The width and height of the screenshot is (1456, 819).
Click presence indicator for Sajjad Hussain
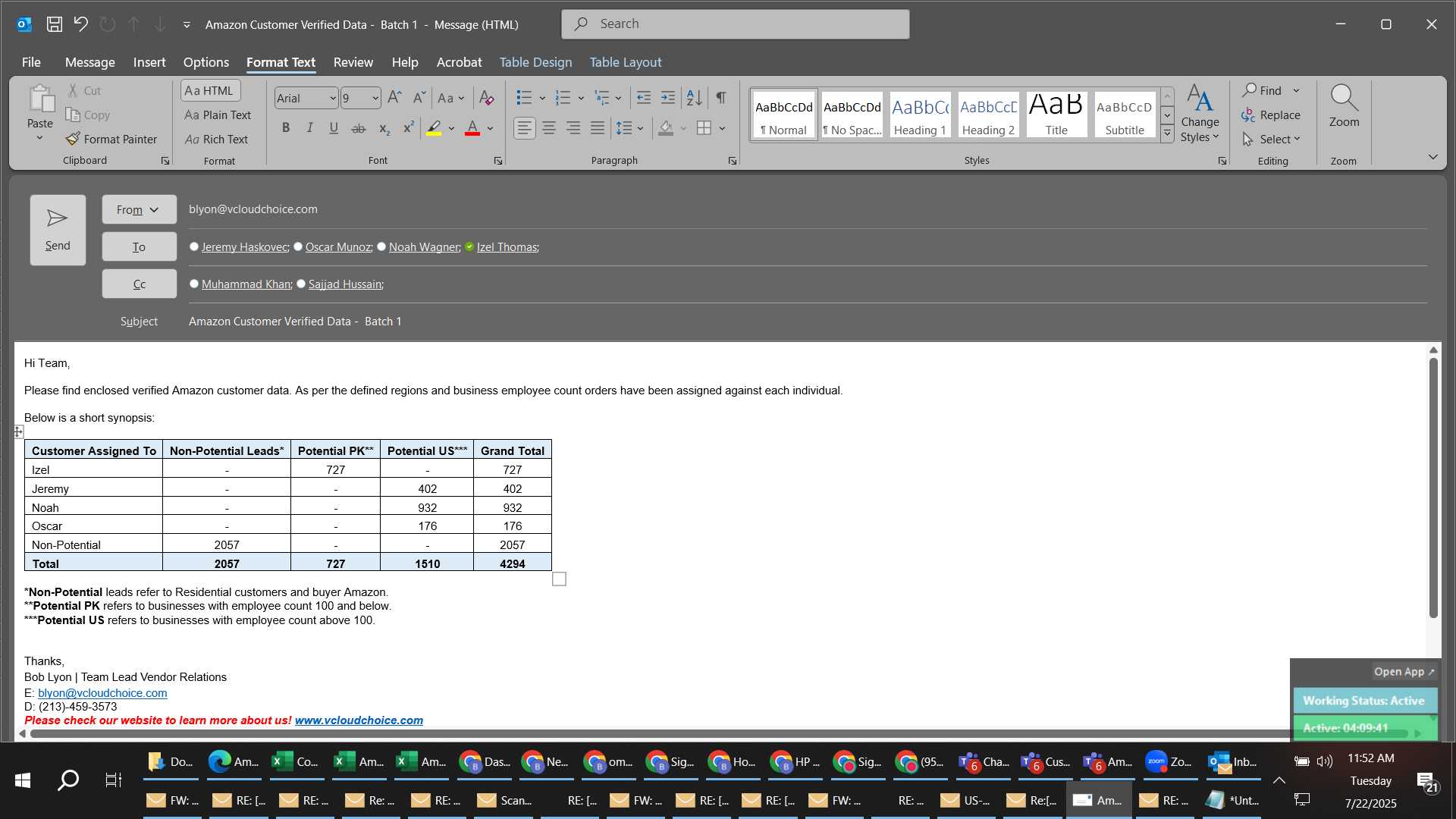tap(301, 284)
